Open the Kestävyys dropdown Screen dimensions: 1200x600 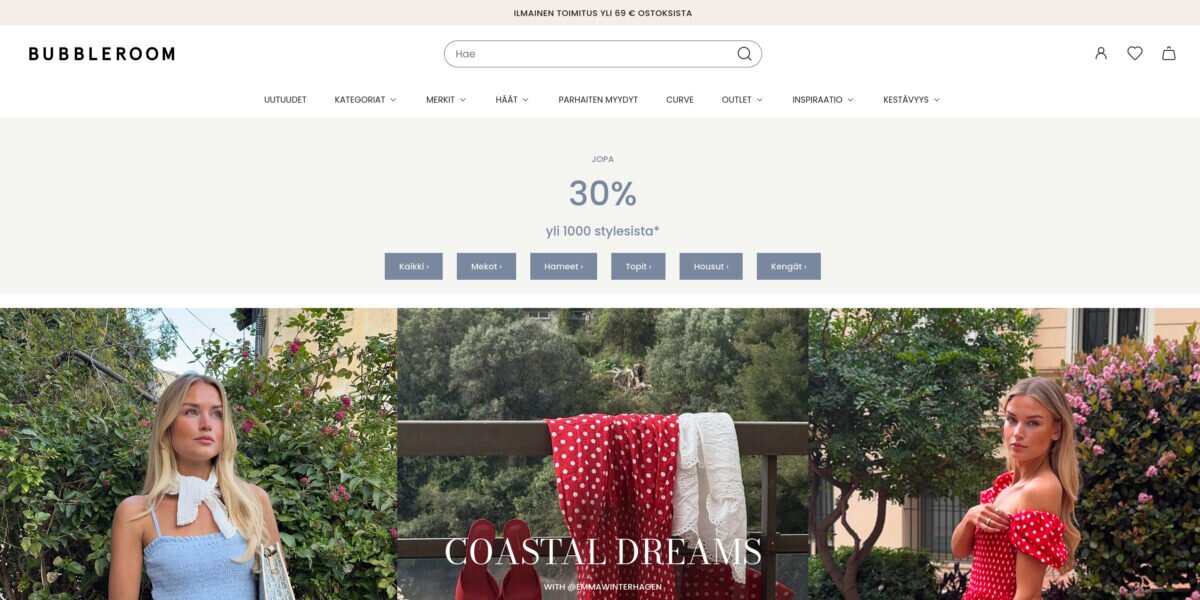[911, 100]
